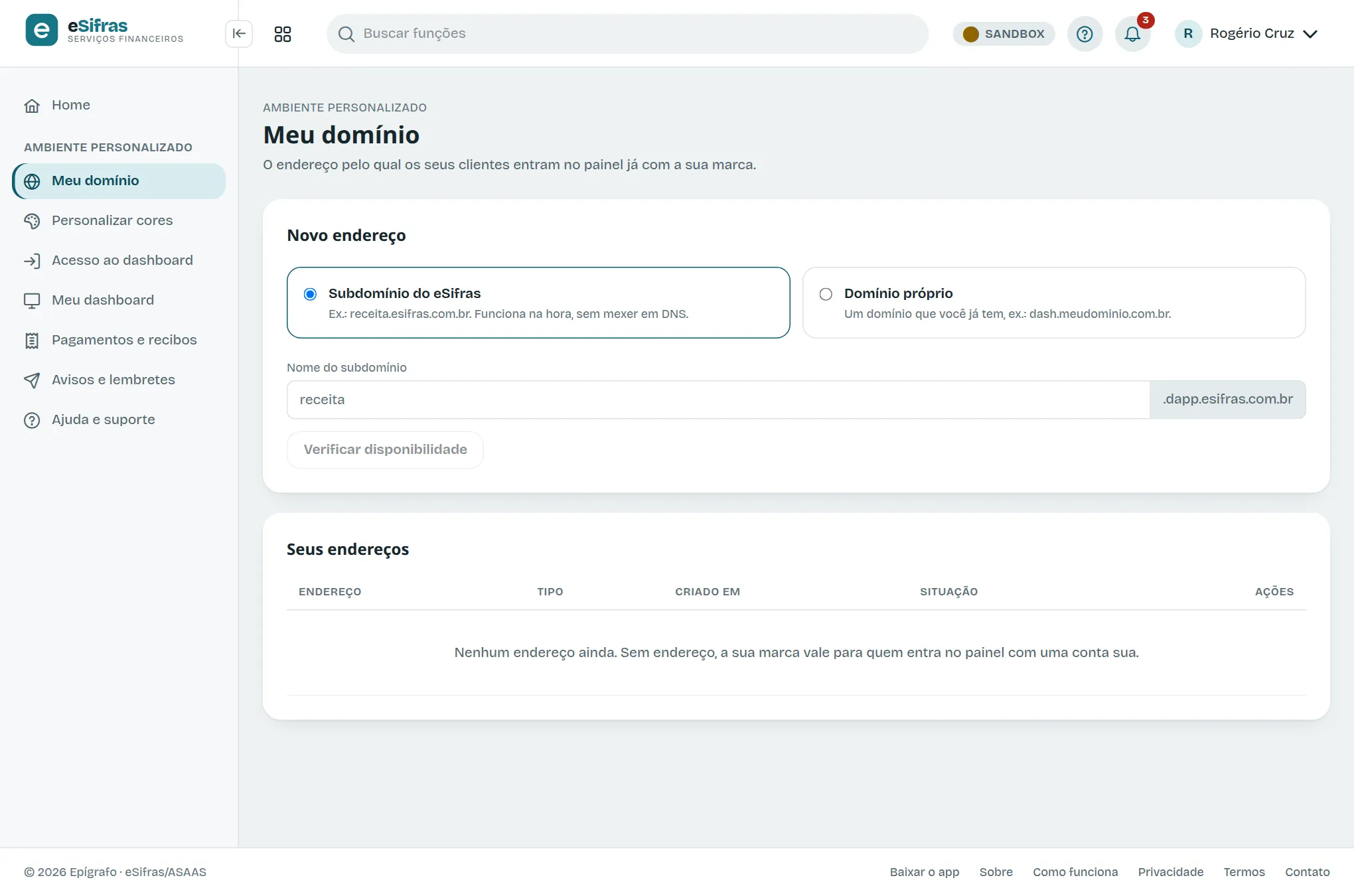Click the Pagamentos e recibos receipt icon
This screenshot has width=1354, height=896.
(x=32, y=340)
